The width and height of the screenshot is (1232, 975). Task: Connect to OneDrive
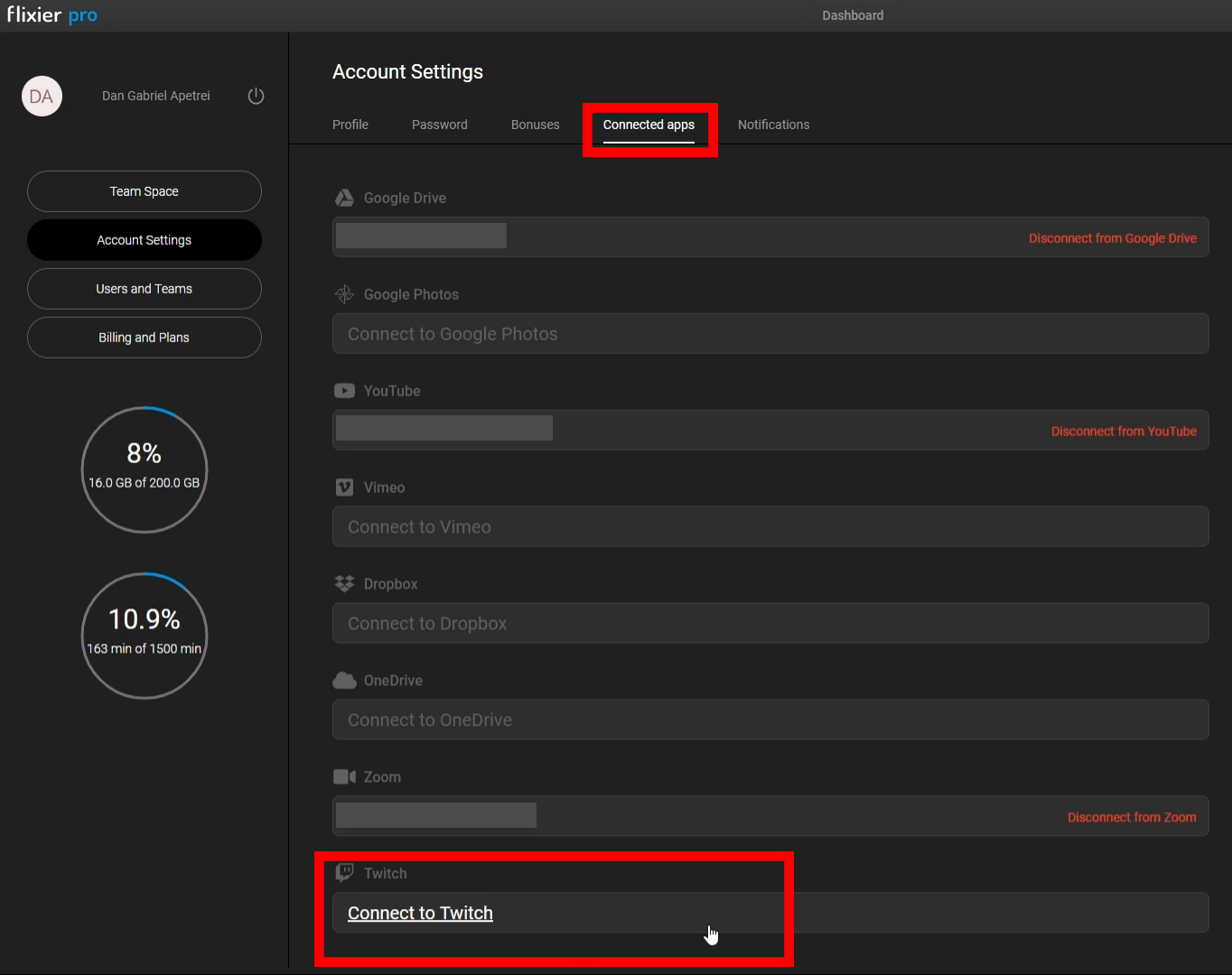coord(770,720)
